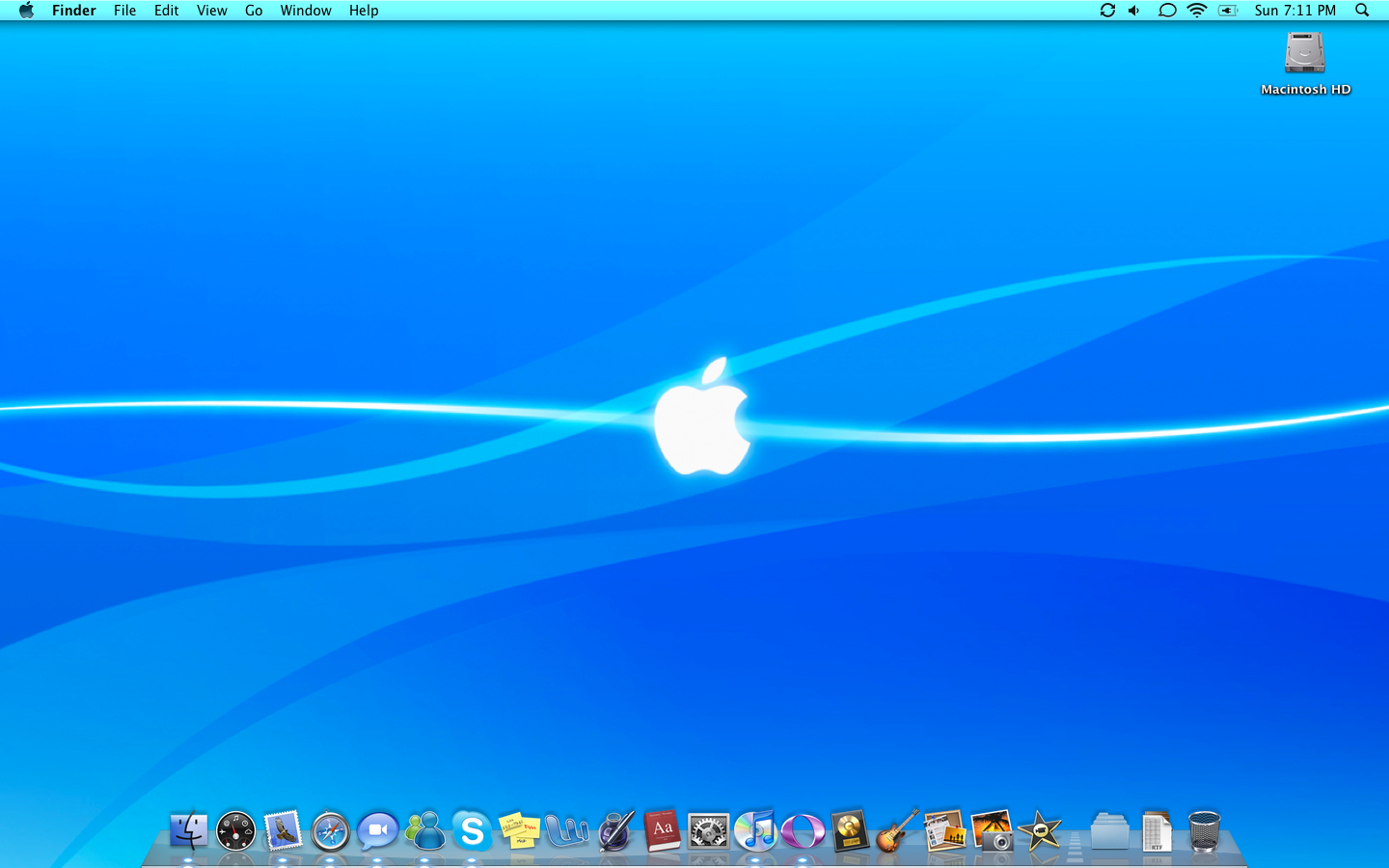Open the File menu
The height and width of the screenshot is (868, 1389).
(x=124, y=10)
